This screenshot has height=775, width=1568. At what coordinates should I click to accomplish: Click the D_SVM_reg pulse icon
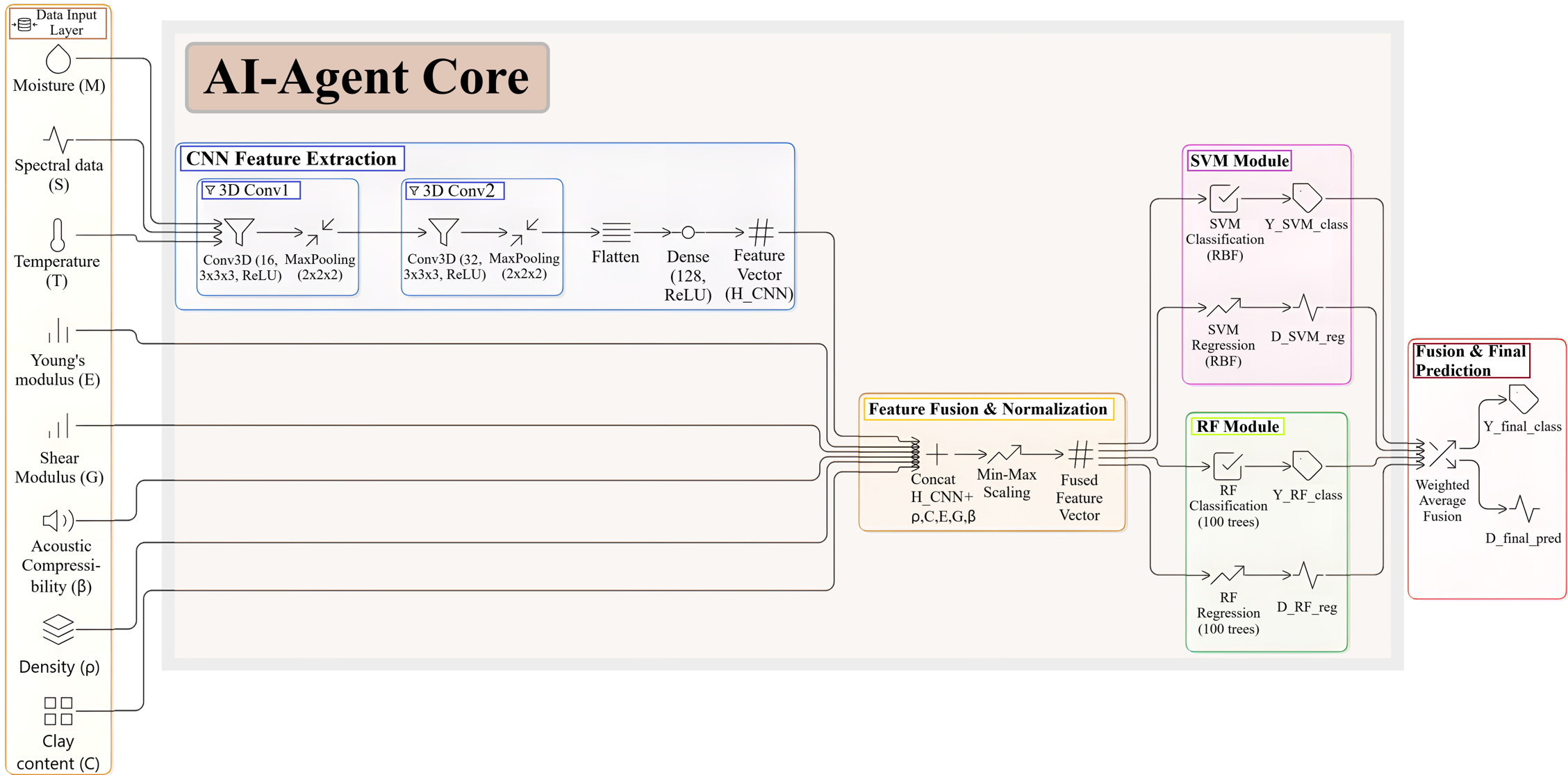point(1309,307)
